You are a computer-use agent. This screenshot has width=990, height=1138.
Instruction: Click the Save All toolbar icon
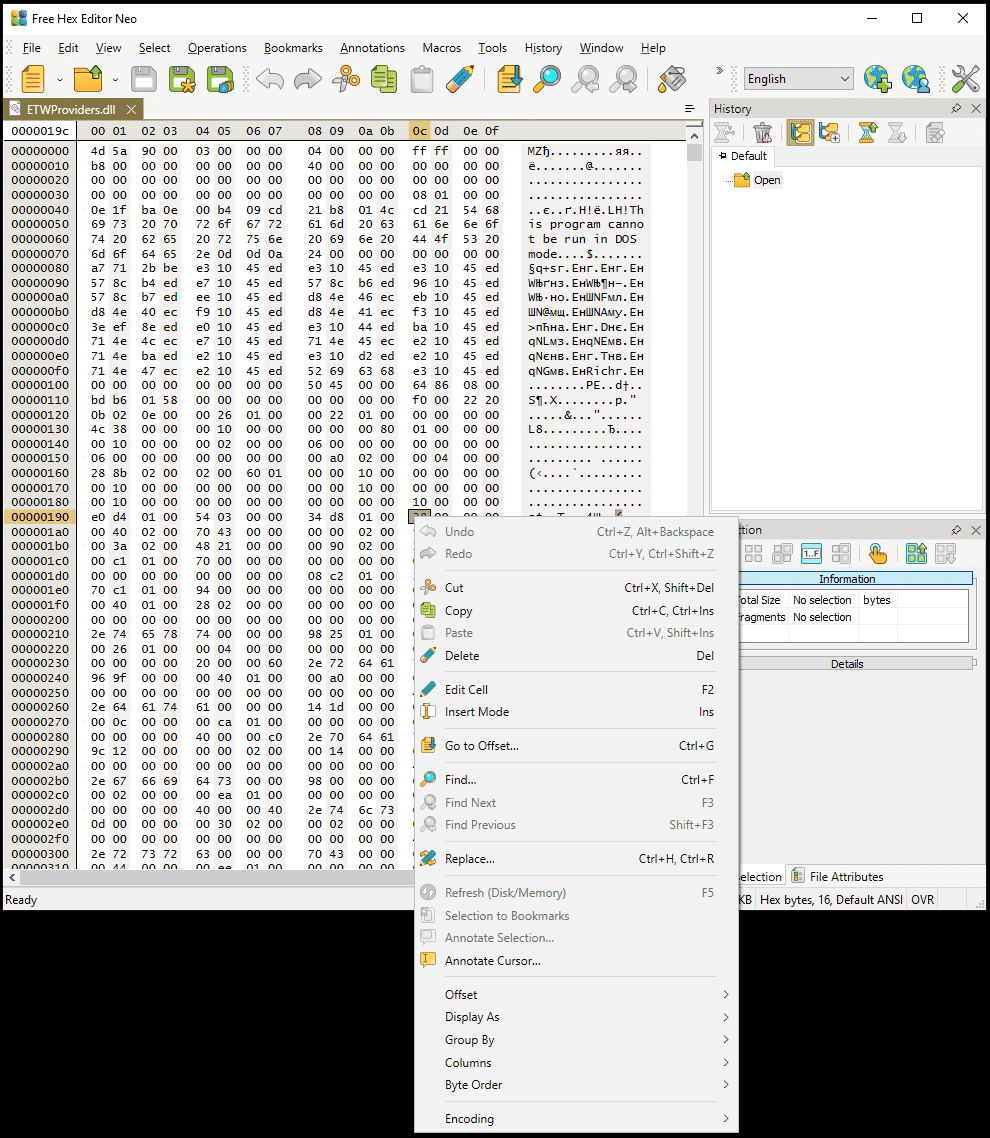pos(220,79)
